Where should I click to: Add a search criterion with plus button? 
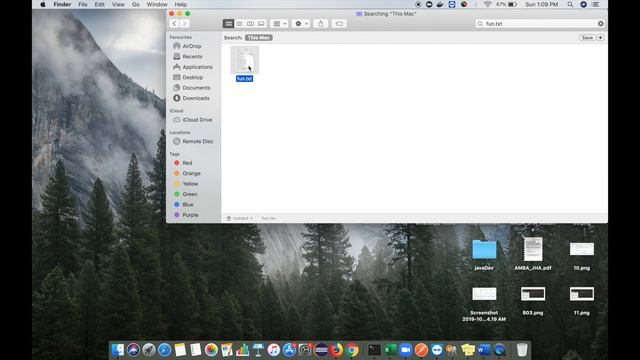pyautogui.click(x=600, y=38)
